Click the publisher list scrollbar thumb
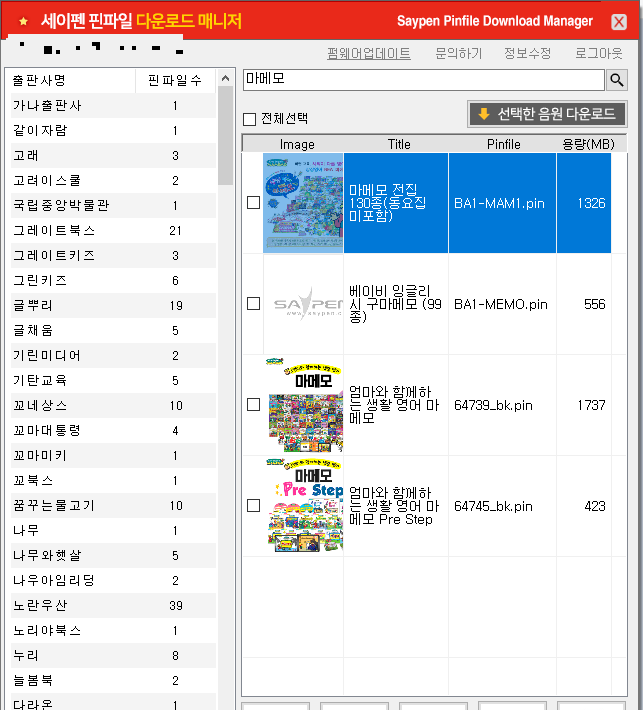The height and width of the screenshot is (710, 643). pyautogui.click(x=225, y=135)
